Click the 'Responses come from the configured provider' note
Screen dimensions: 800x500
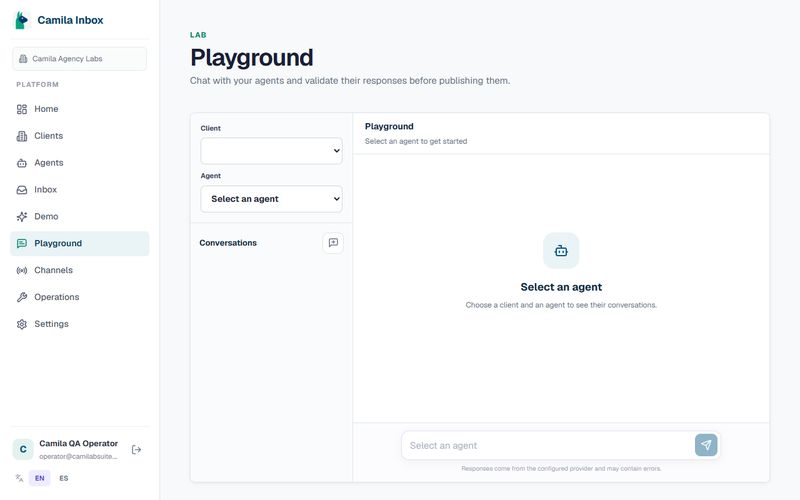click(x=561, y=468)
